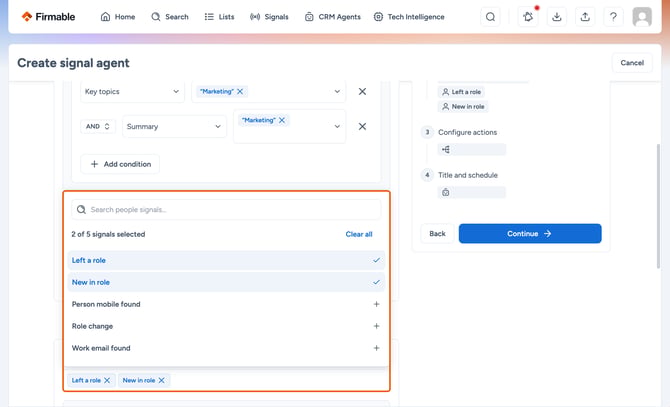670x407 pixels.
Task: Open the notifications bell
Action: (528, 17)
